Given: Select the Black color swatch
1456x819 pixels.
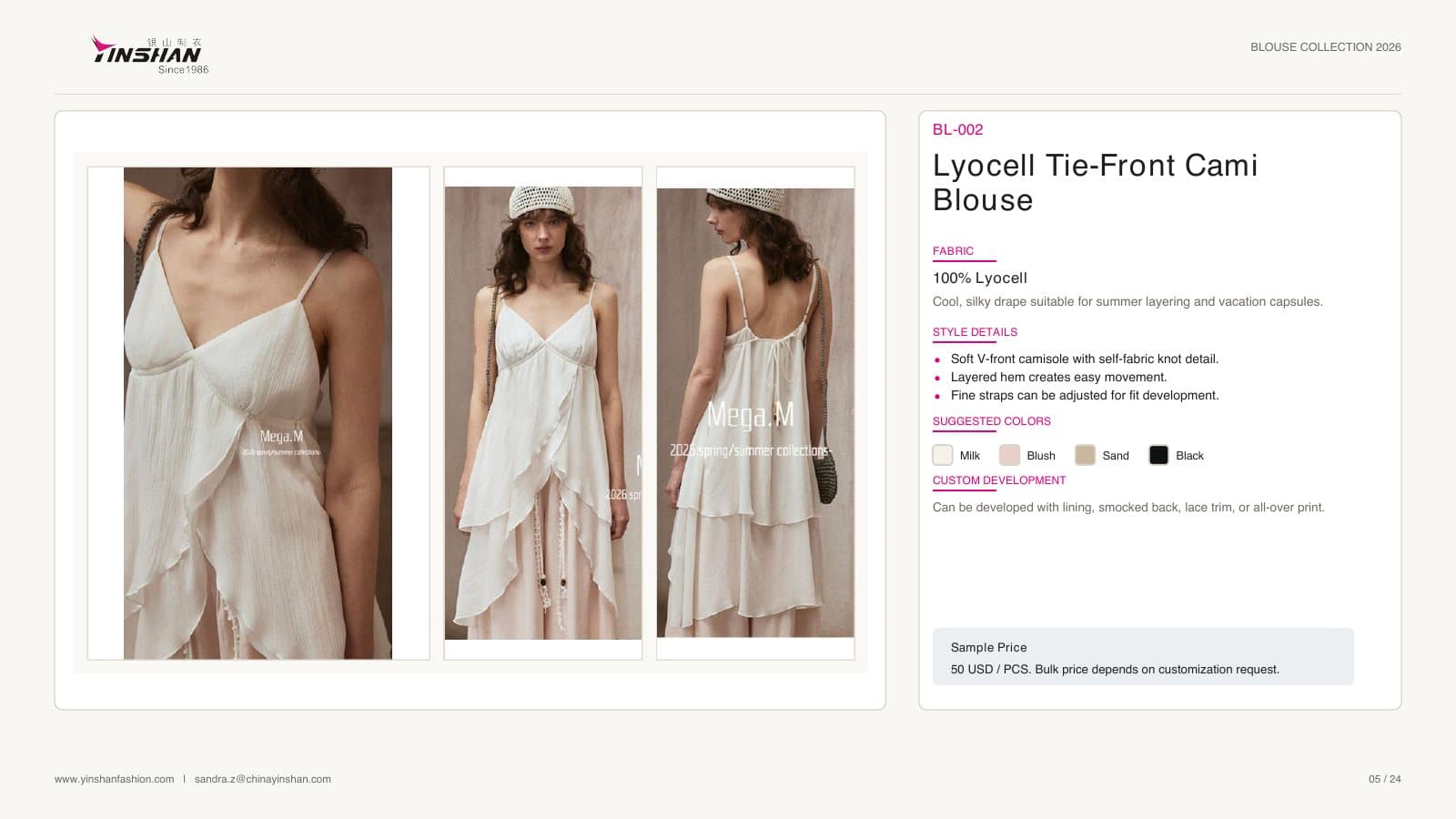Looking at the screenshot, I should [1158, 455].
